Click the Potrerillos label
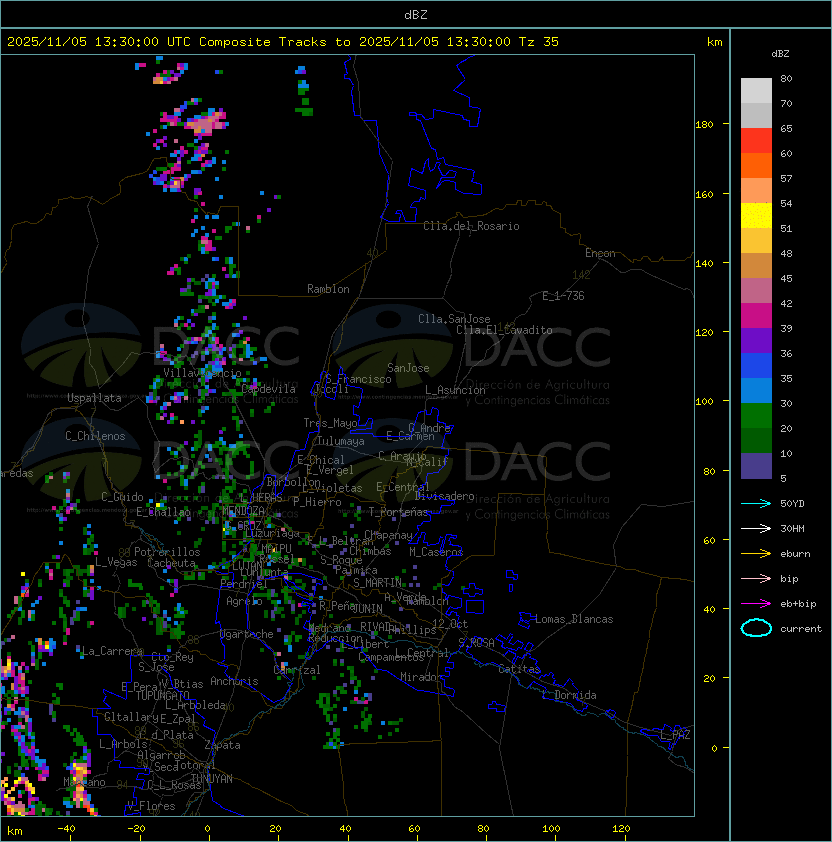 pyautogui.click(x=167, y=552)
